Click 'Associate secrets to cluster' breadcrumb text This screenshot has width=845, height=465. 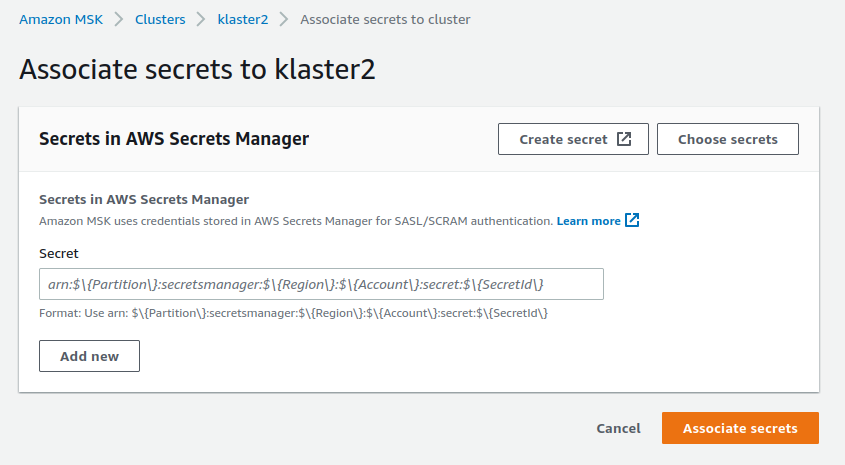(385, 19)
